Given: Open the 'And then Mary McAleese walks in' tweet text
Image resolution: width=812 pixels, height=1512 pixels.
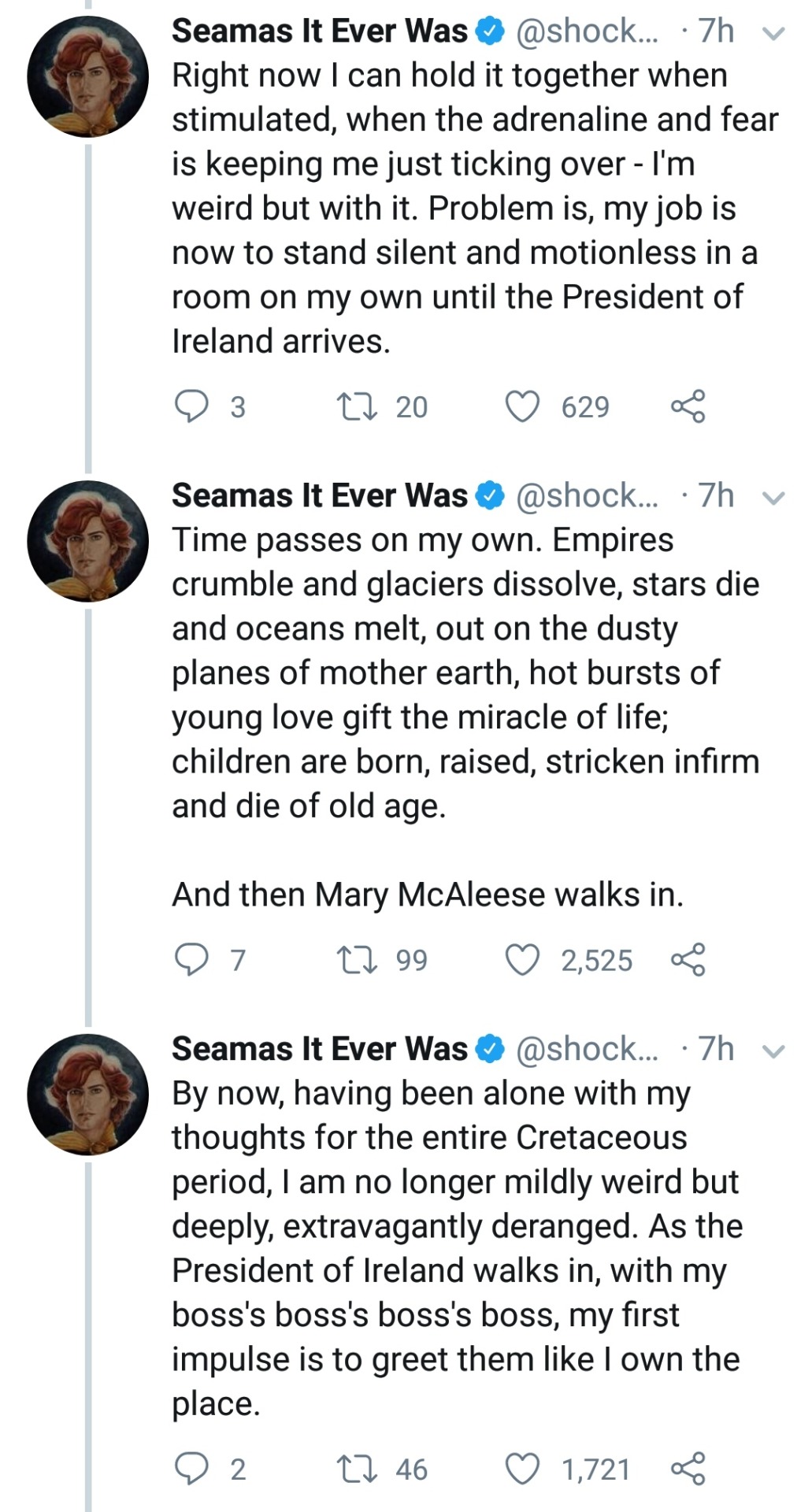Looking at the screenshot, I should point(428,895).
